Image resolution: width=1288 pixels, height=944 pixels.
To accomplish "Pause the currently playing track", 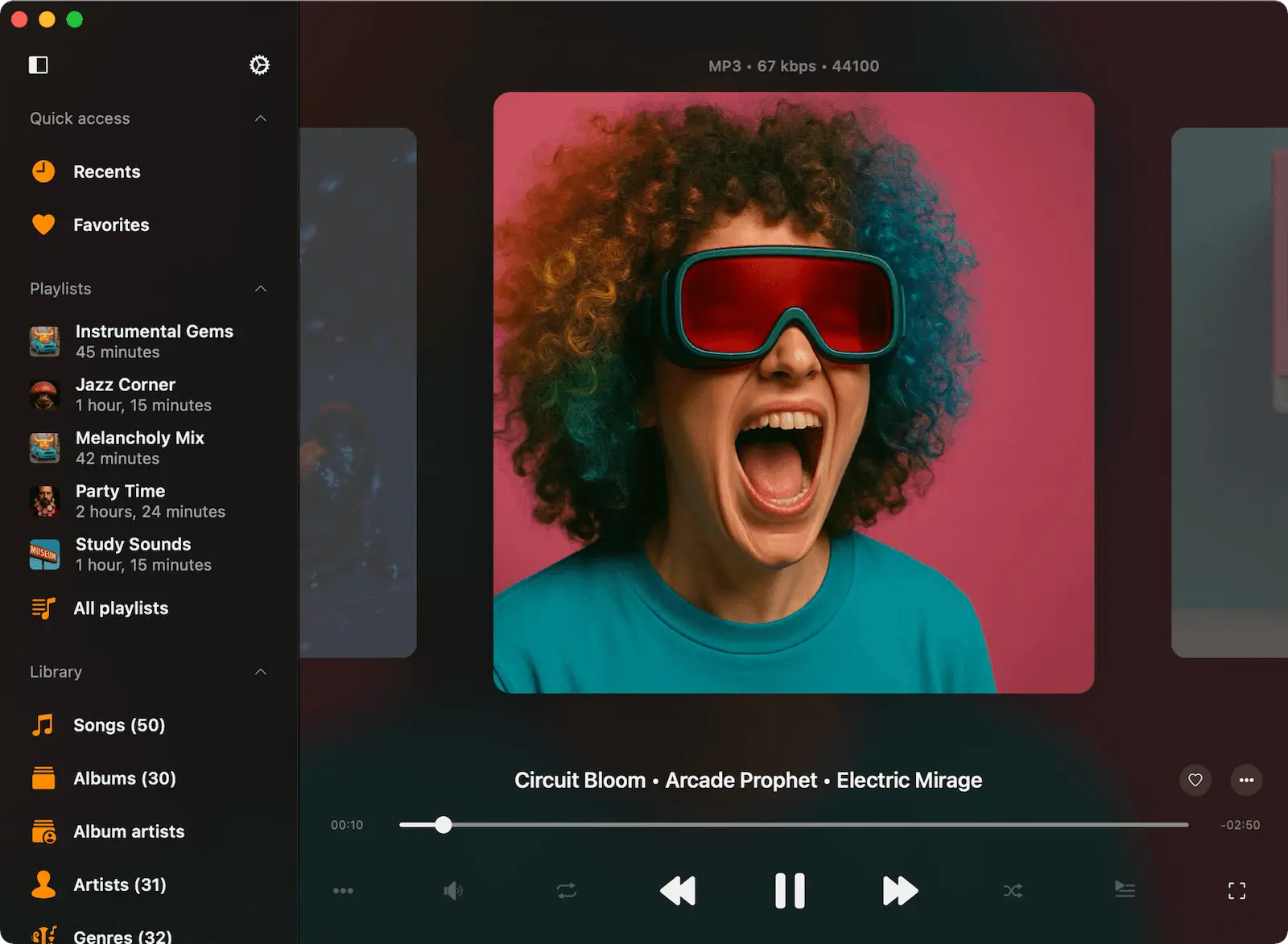I will tap(789, 891).
